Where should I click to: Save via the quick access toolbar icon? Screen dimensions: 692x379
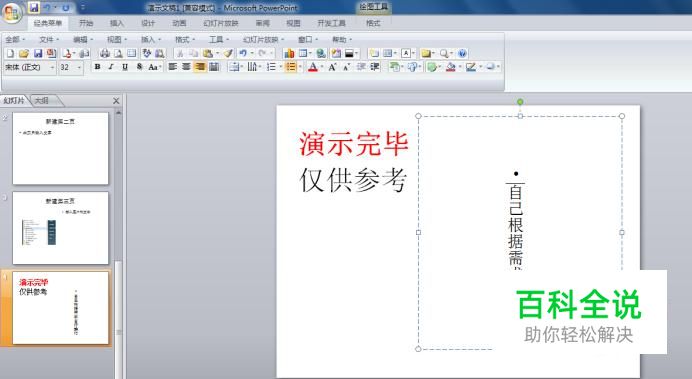tap(34, 8)
